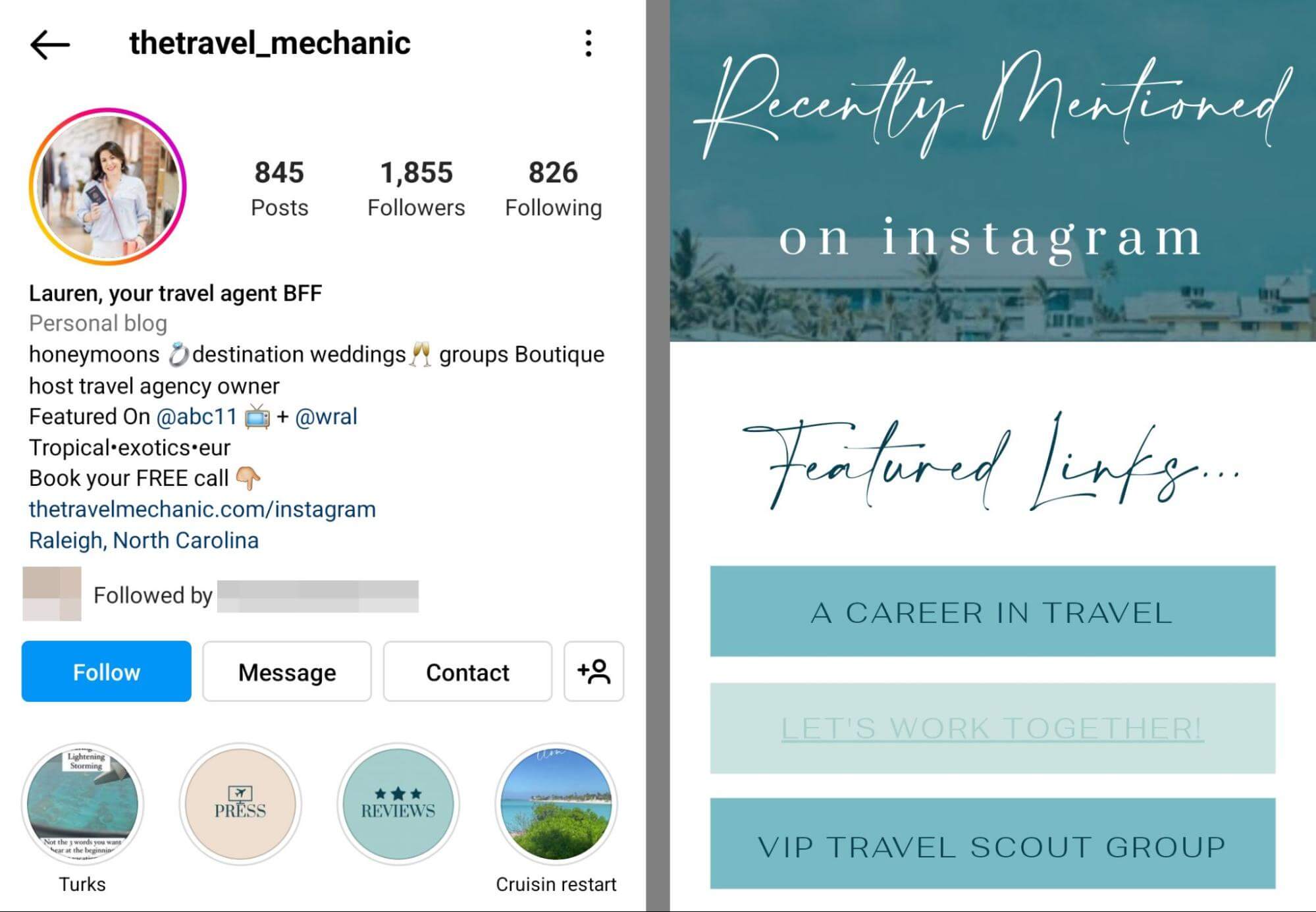1316x912 pixels.
Task: Click the back arrow to exit the profile
Action: 49,43
